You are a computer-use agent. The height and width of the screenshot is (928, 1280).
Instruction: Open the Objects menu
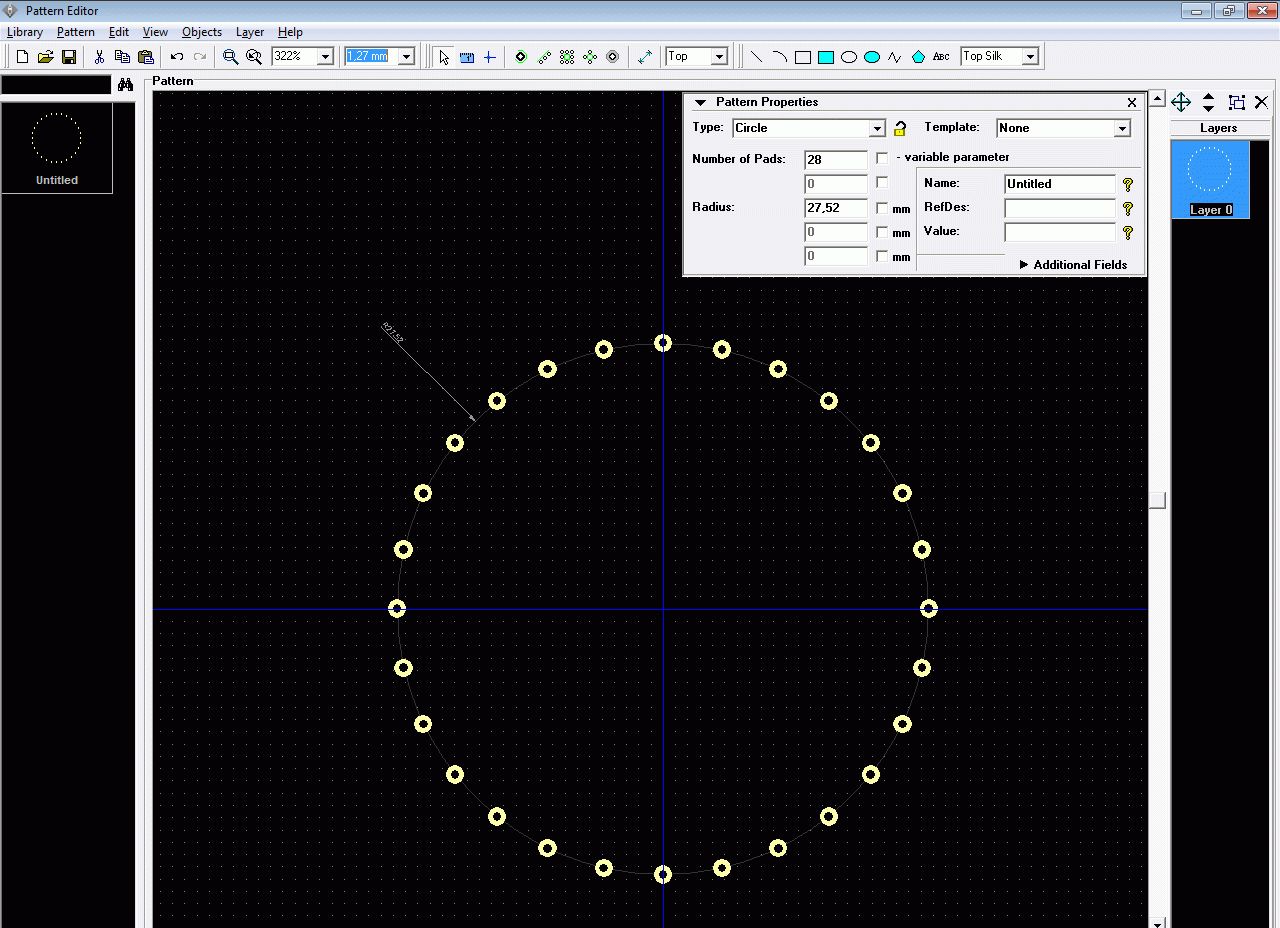(x=201, y=32)
